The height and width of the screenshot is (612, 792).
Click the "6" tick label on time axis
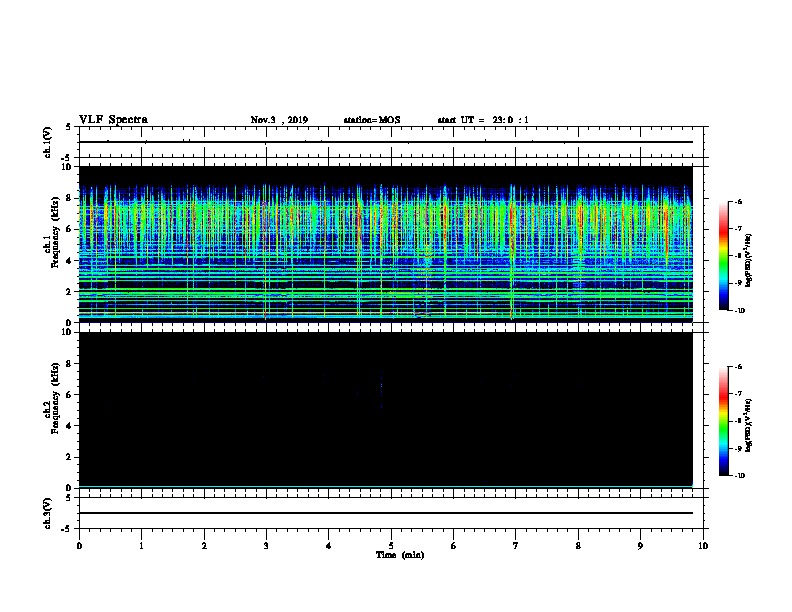click(453, 545)
